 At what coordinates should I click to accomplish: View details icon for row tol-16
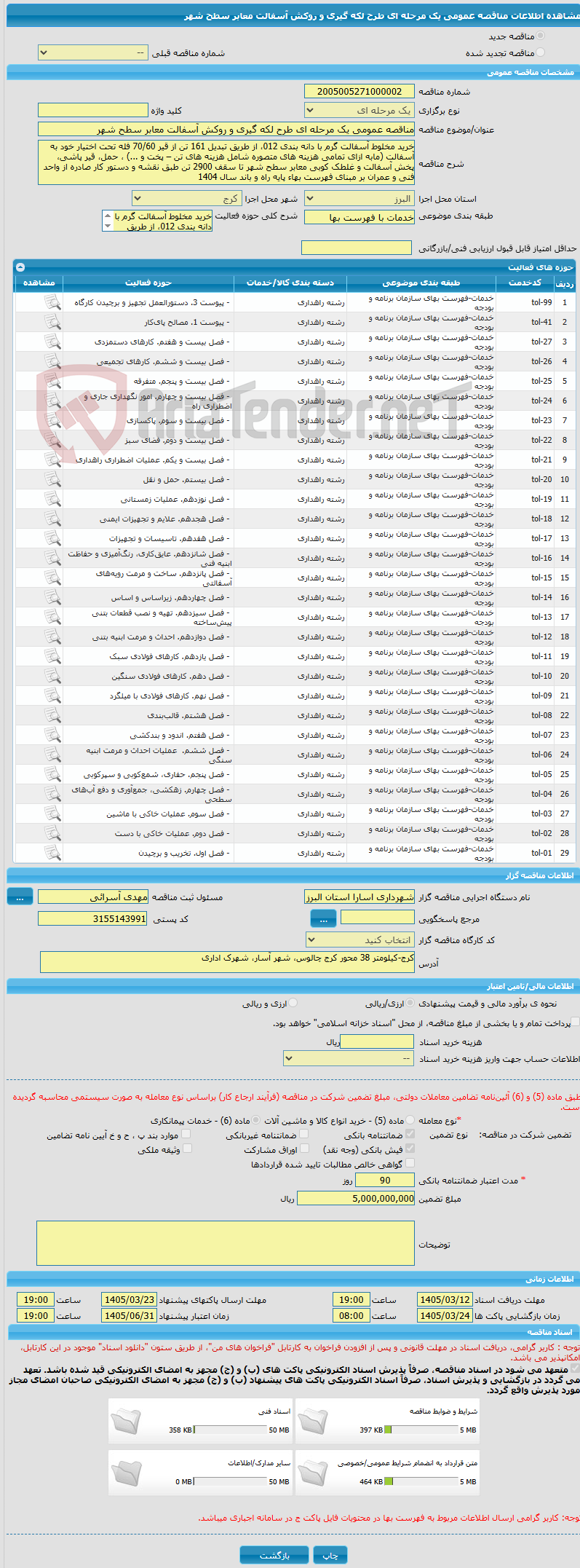click(52, 558)
